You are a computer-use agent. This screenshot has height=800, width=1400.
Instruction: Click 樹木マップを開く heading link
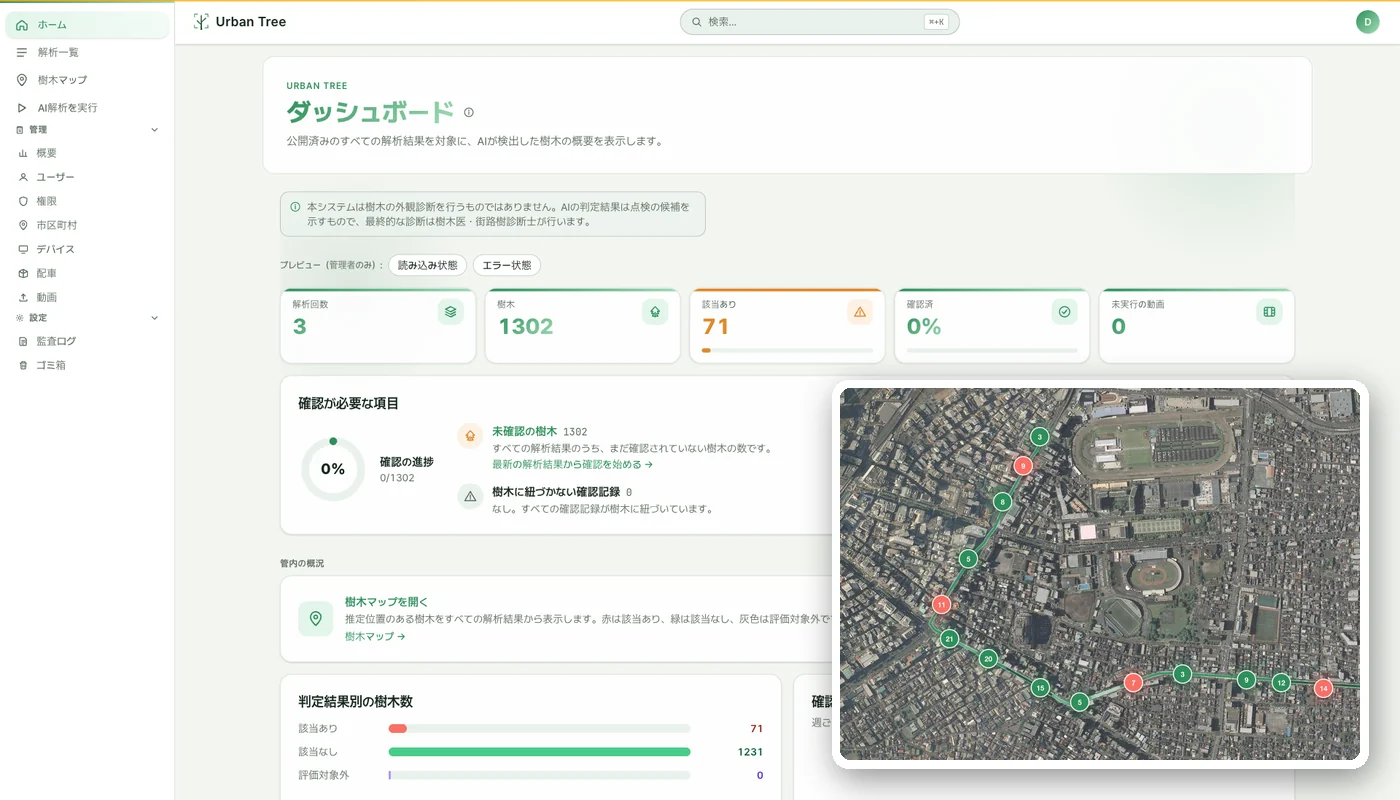[x=386, y=602]
